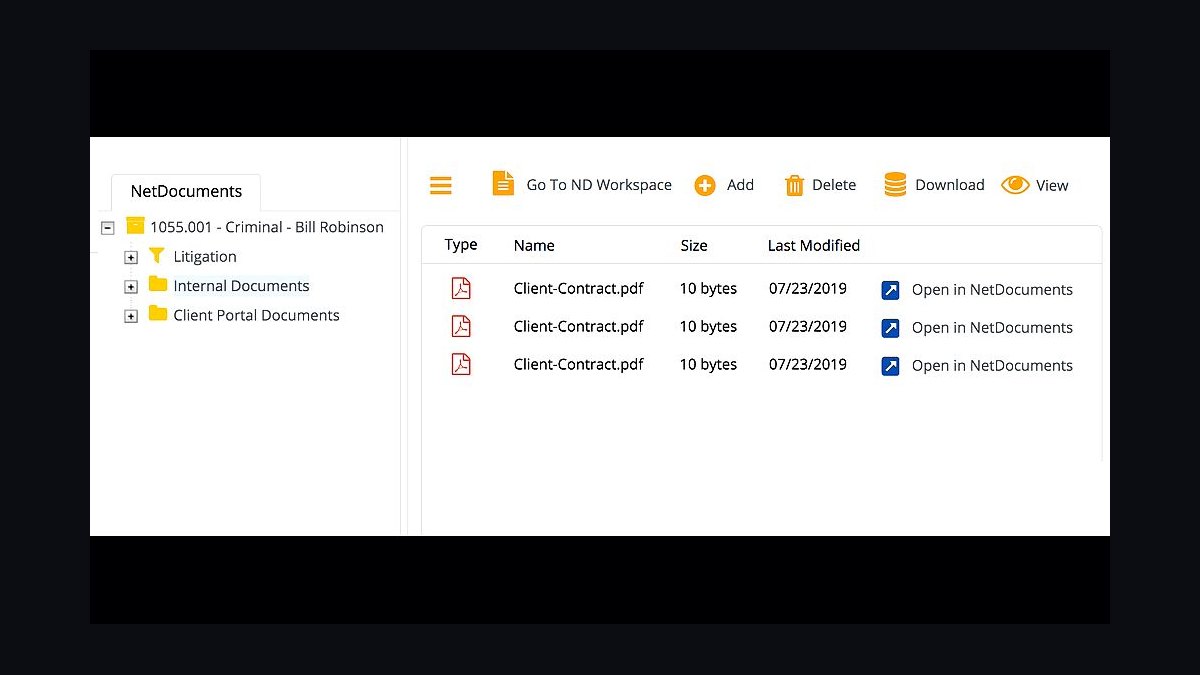Click the Delete button label
Viewport: 1200px width, 675px height.
pos(834,185)
